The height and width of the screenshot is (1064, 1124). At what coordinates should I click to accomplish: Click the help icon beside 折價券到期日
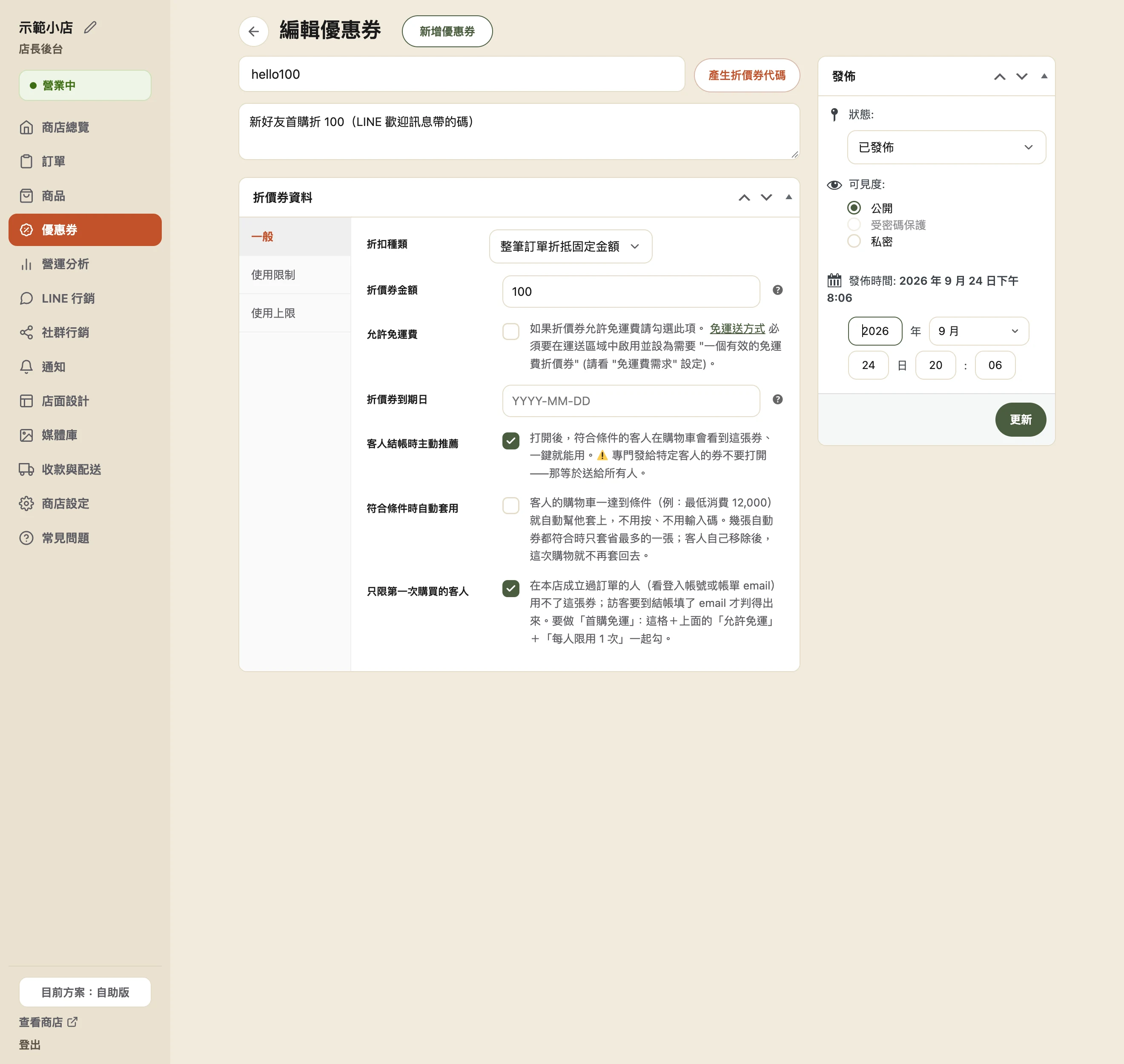click(777, 399)
